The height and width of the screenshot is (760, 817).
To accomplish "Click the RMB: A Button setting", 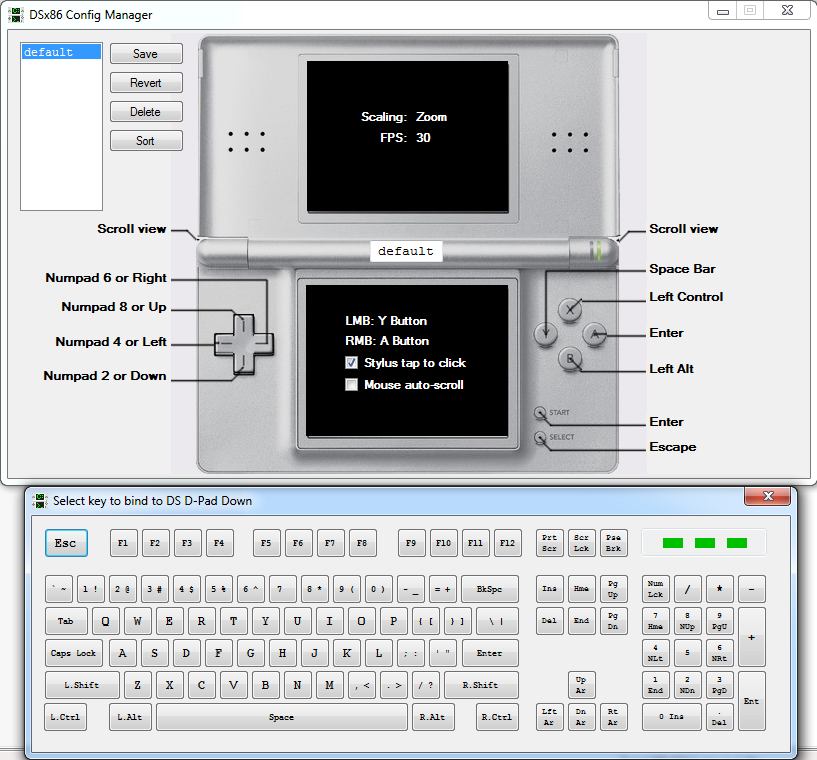I will (x=387, y=341).
